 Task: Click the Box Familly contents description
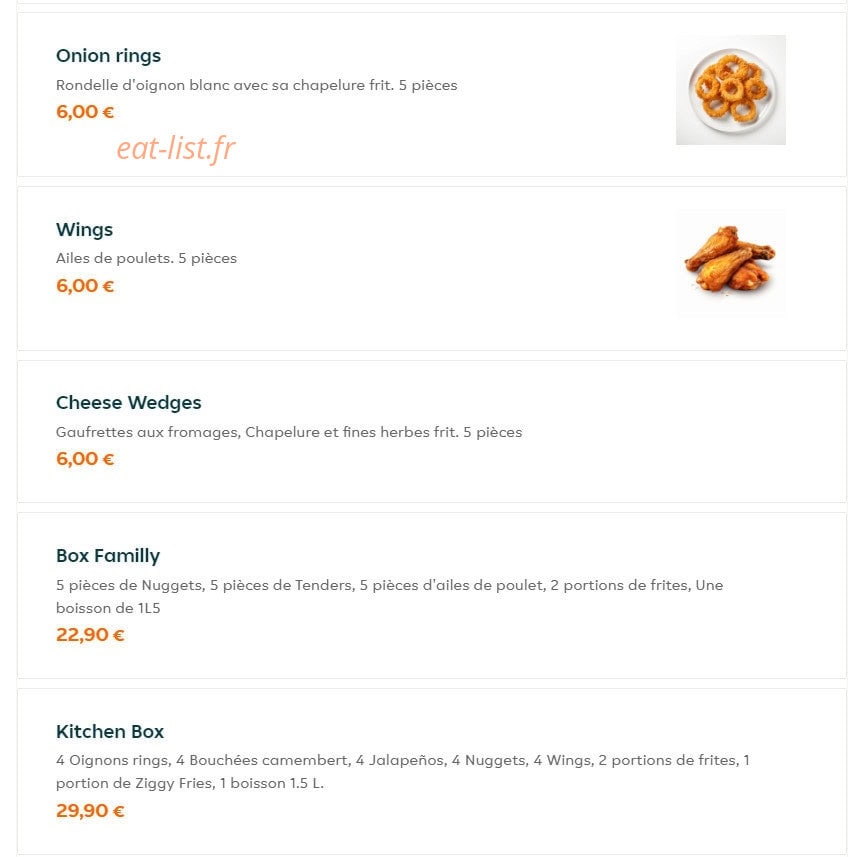tap(389, 597)
